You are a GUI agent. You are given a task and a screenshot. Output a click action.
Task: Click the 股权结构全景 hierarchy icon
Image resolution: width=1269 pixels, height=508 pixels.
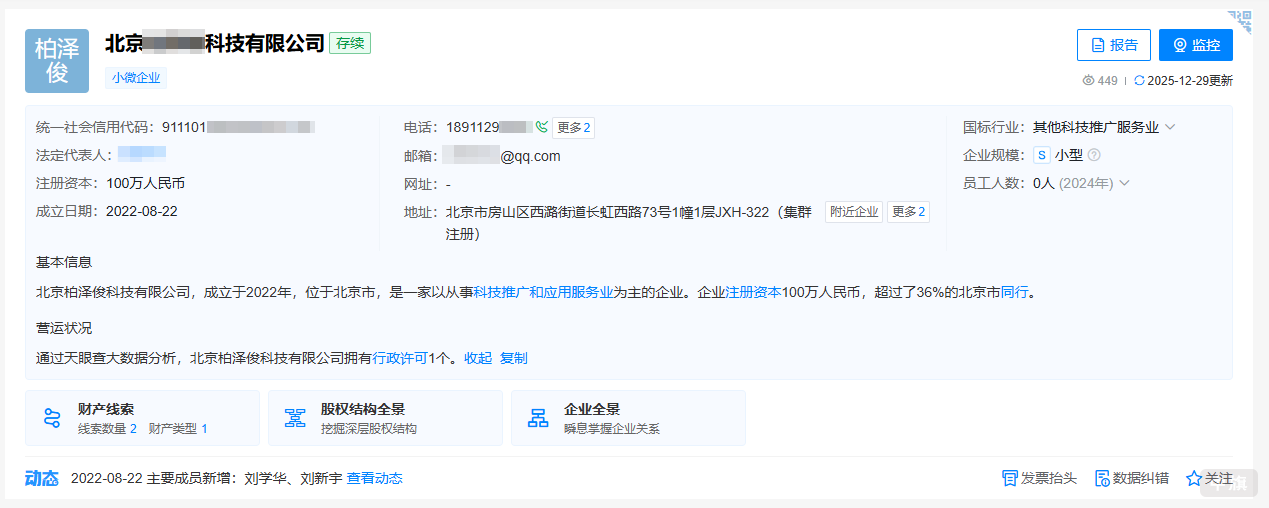[x=295, y=418]
